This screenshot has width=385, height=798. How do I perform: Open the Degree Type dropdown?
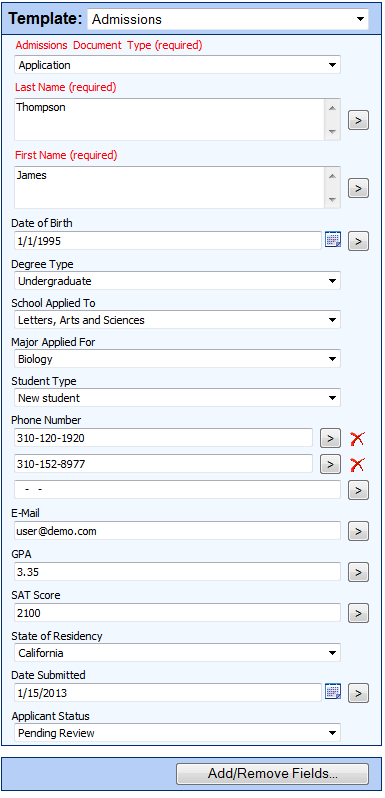point(177,281)
